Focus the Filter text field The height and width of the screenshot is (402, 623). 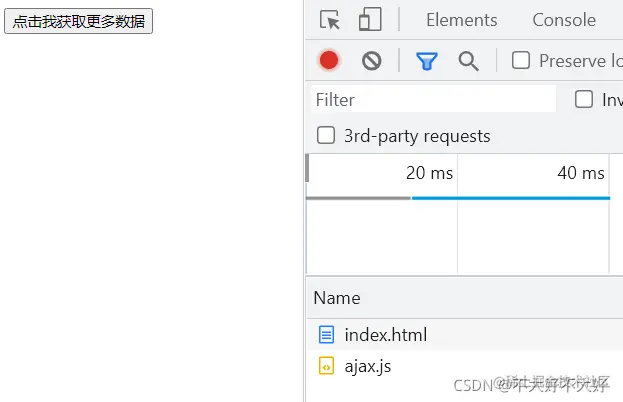(x=433, y=99)
